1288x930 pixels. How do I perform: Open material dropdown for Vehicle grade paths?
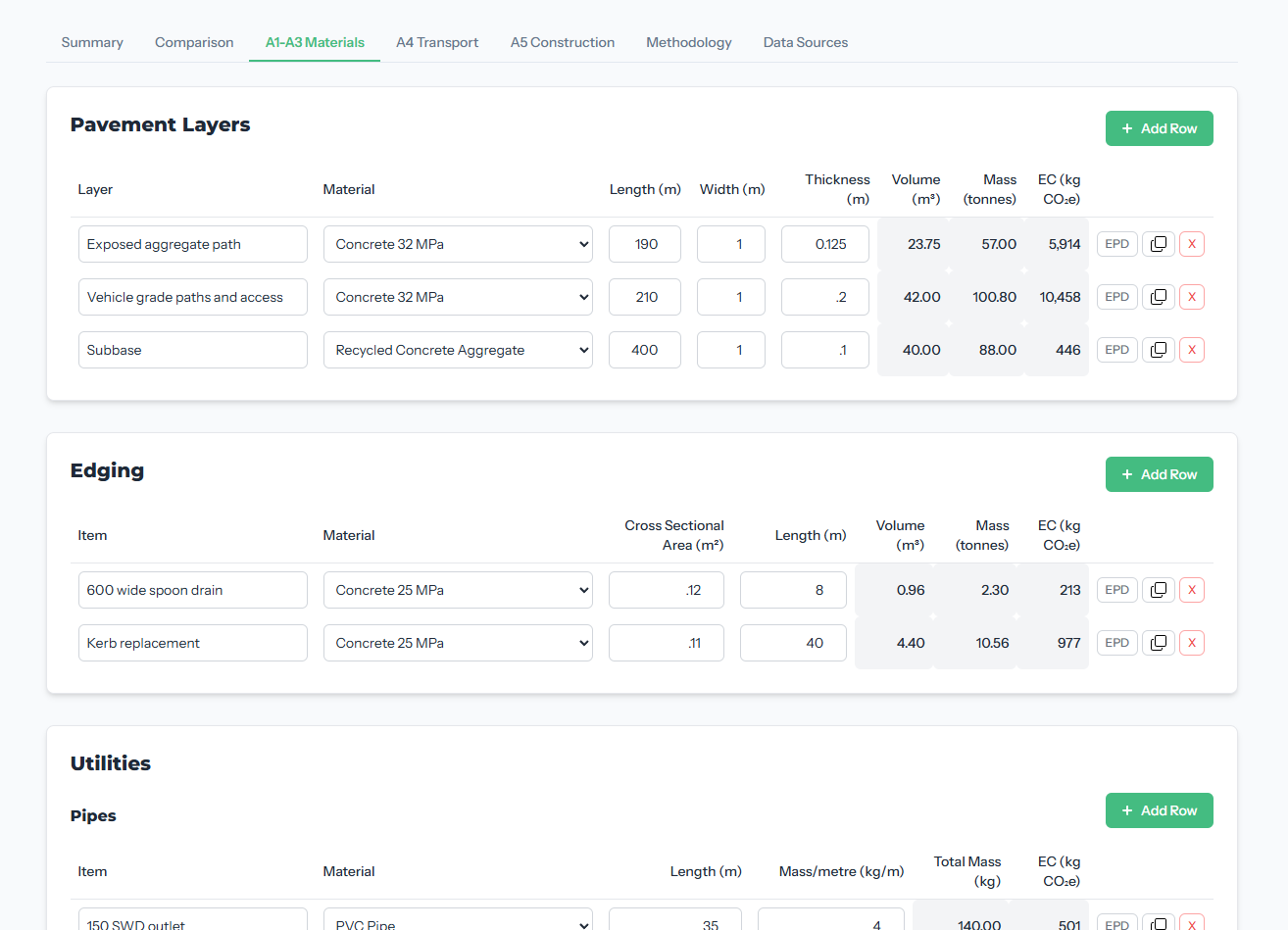coord(458,297)
